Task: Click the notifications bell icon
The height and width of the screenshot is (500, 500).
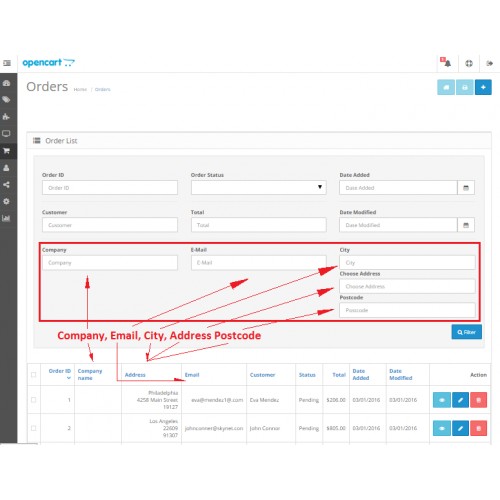Action: [446, 63]
